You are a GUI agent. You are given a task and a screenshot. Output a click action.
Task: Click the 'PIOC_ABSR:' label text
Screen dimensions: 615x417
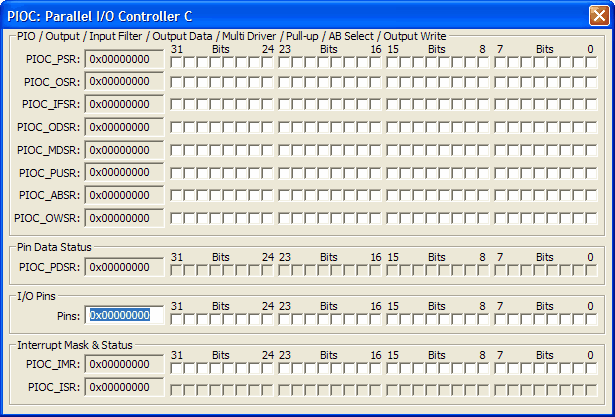[x=49, y=195]
